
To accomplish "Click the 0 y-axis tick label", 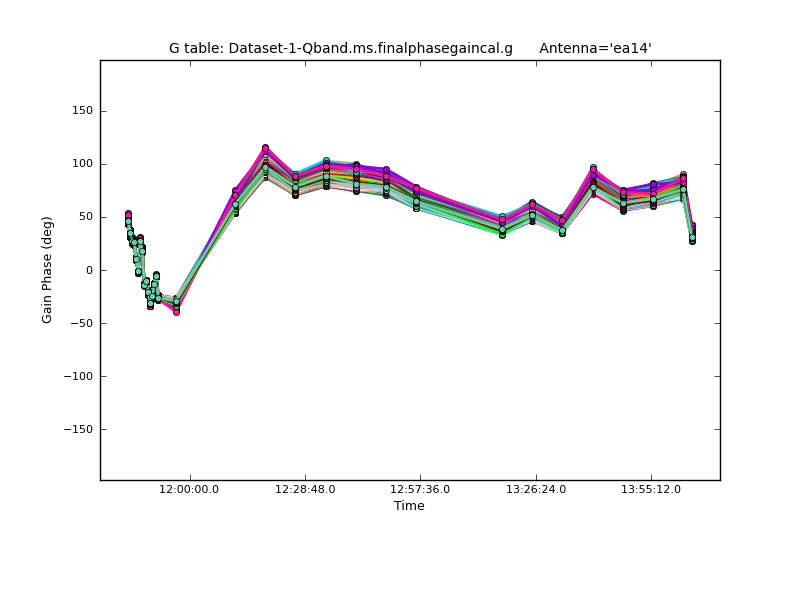I will point(88,270).
